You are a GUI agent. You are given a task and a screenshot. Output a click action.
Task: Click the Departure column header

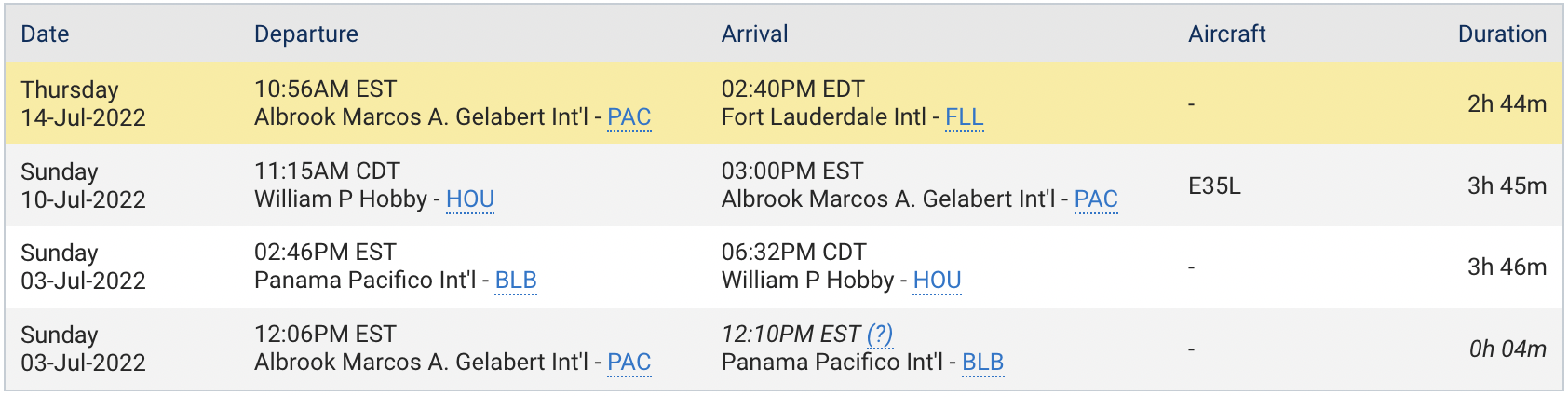tap(306, 34)
